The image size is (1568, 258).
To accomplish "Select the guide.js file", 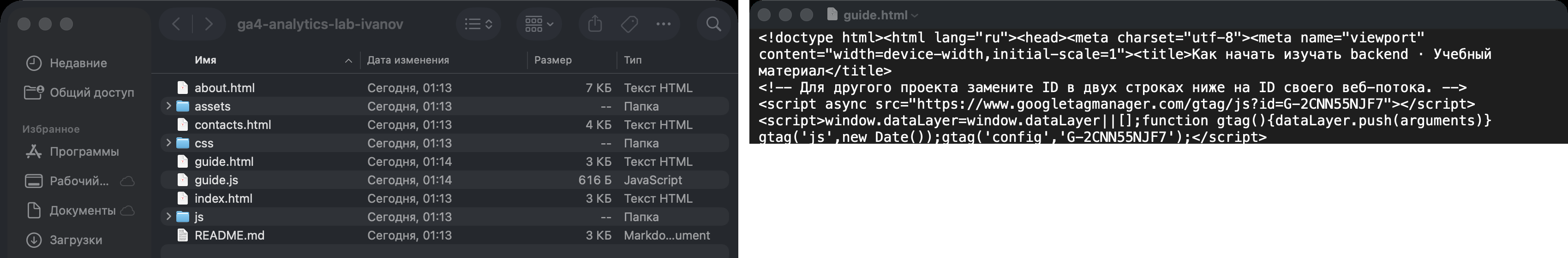I will [445, 180].
